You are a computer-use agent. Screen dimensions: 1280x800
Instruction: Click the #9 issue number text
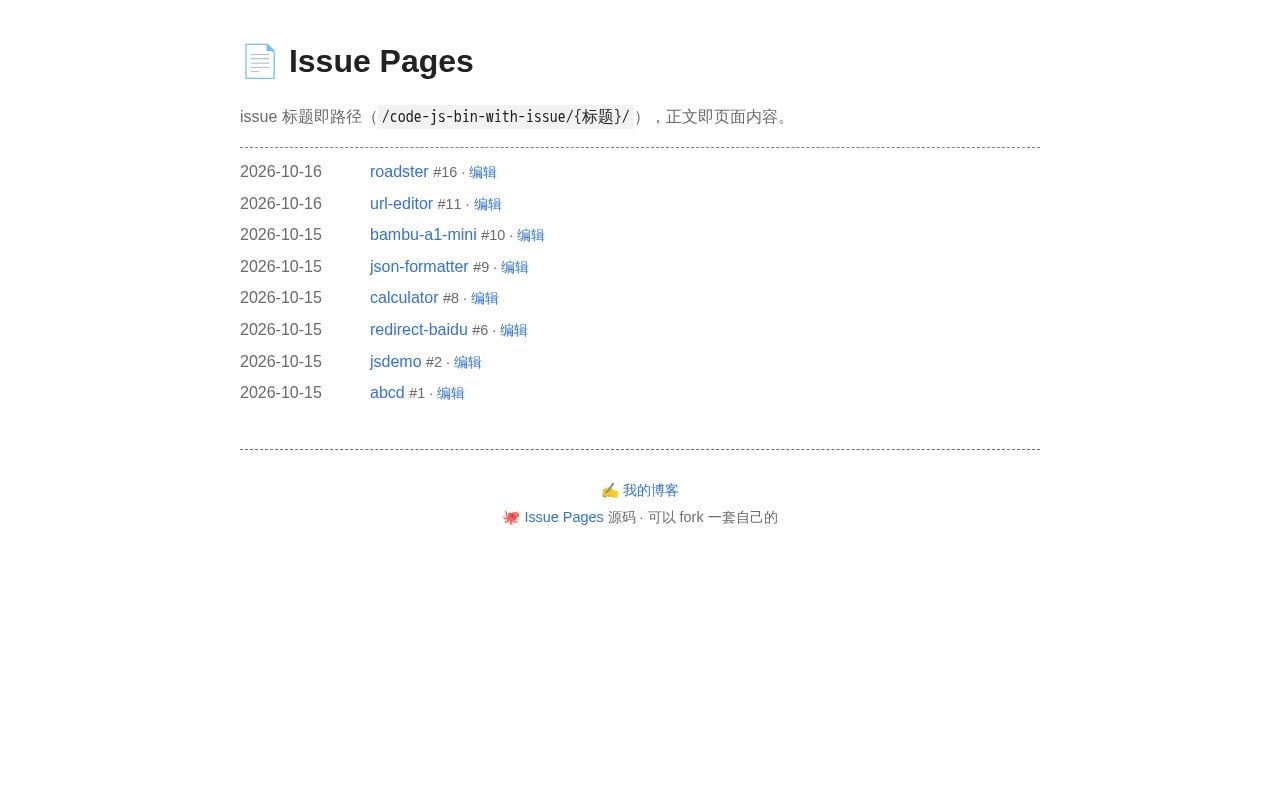481,267
